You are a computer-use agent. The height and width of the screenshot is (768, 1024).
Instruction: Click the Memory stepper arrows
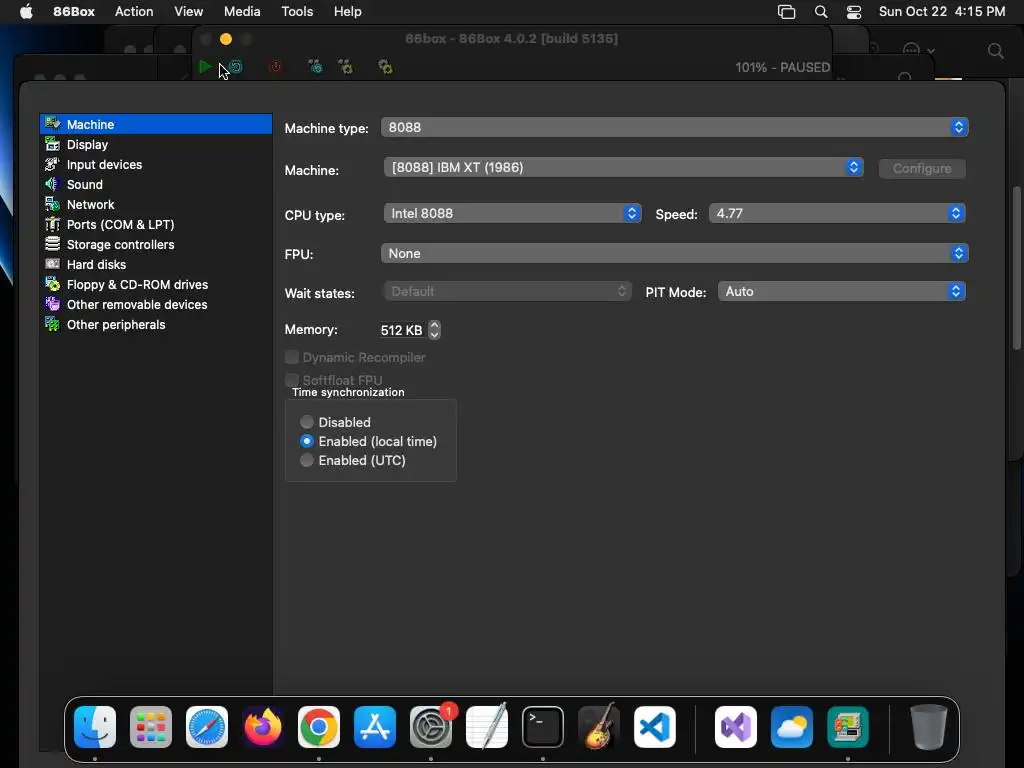point(434,330)
